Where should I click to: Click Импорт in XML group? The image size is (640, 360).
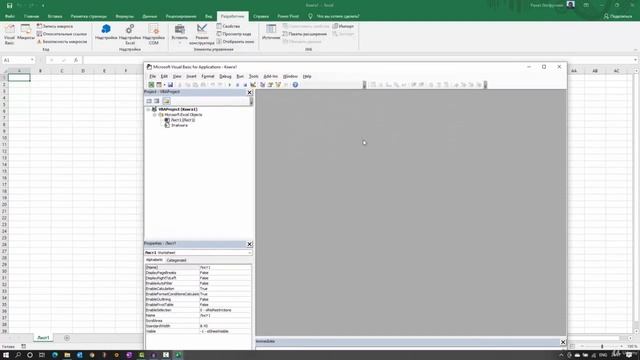pyautogui.click(x=343, y=26)
